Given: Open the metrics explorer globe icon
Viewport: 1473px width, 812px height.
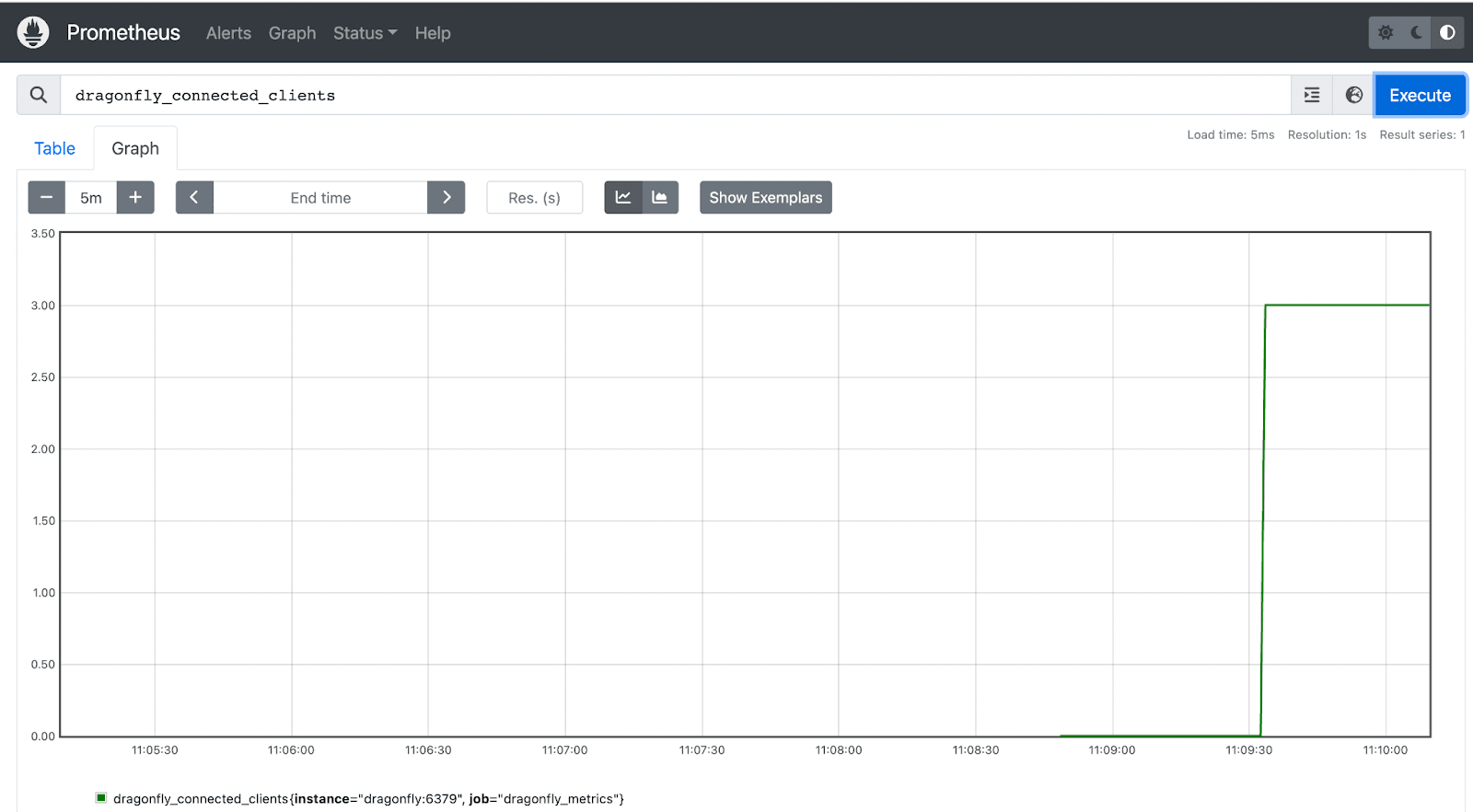Looking at the screenshot, I should coord(1353,95).
